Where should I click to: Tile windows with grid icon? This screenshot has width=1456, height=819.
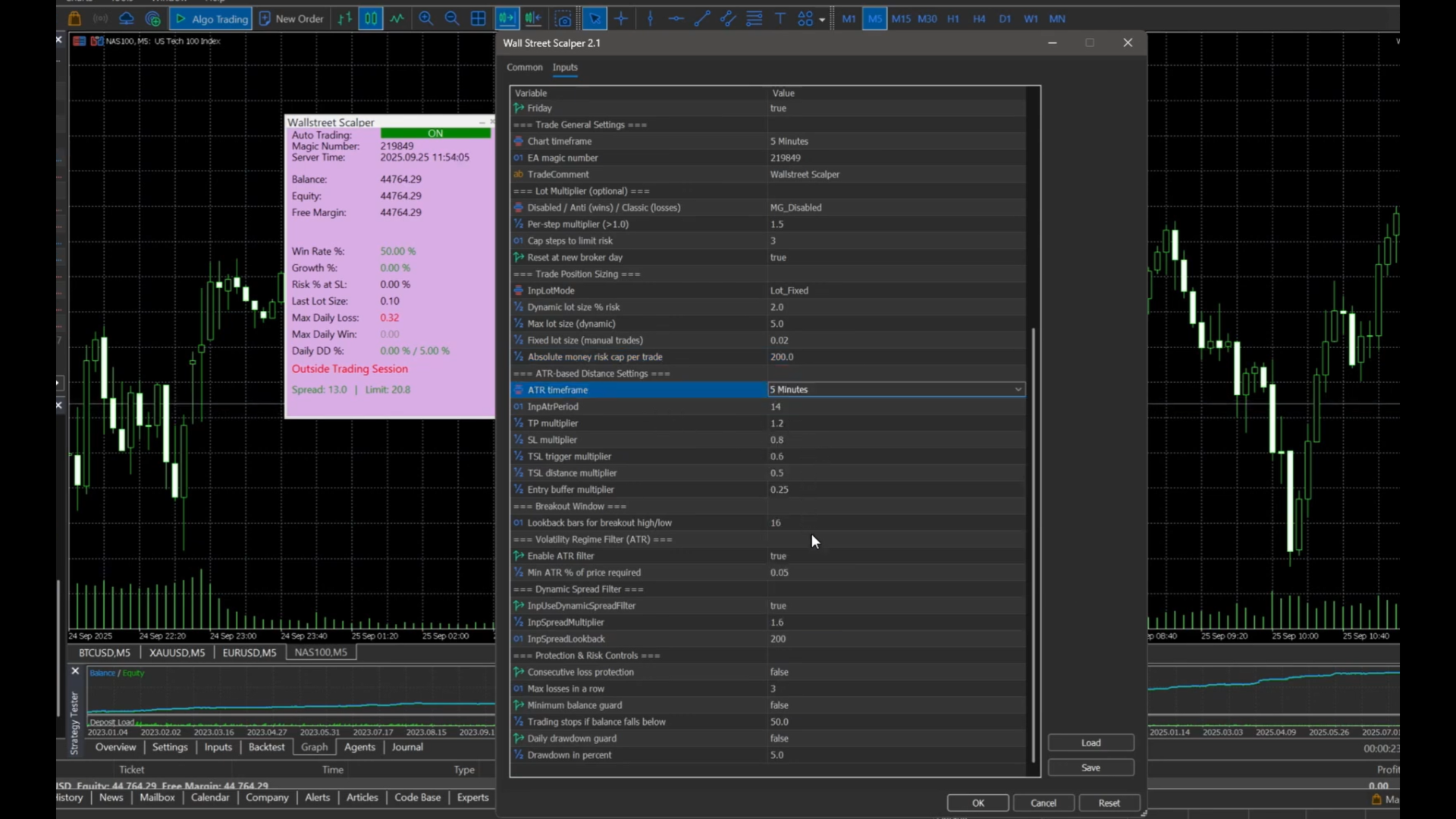[479, 19]
